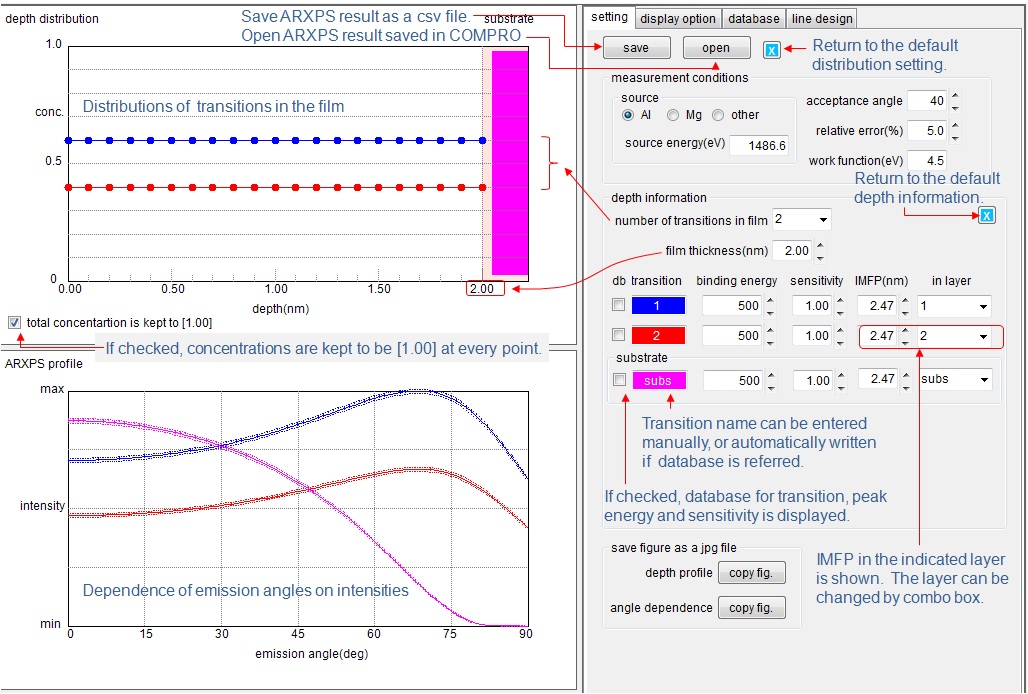The image size is (1028, 694).
Task: Select the 'other' source option
Action: point(716,115)
